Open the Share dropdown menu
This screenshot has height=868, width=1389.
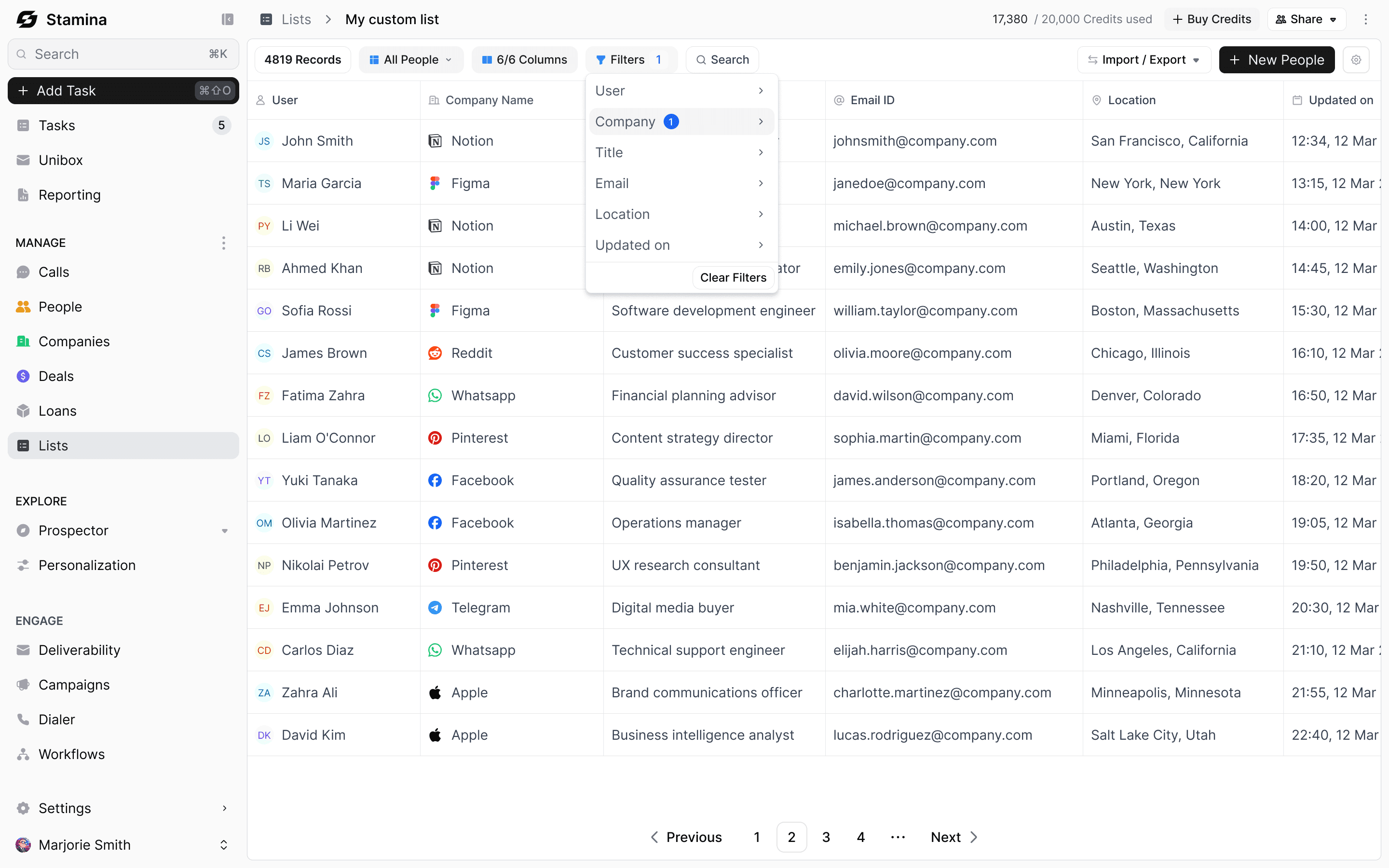point(1305,19)
